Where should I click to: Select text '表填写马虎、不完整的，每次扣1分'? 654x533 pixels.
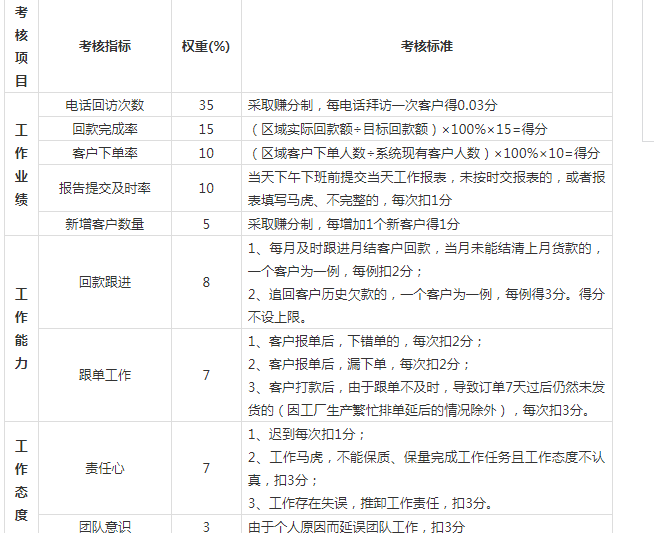click(350, 200)
